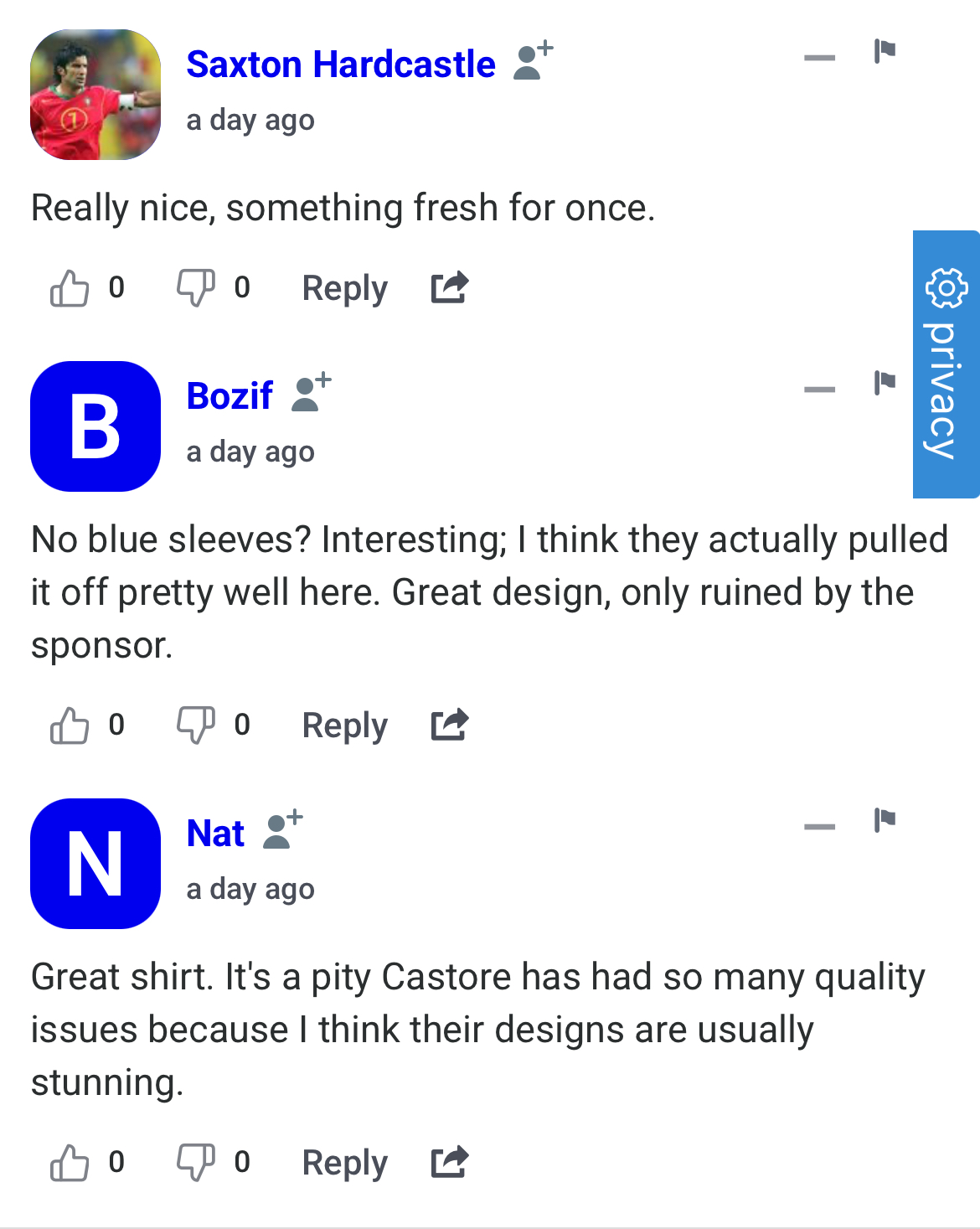
Task: Downvote Saxton Hardcastle's comment
Action: [x=195, y=288]
